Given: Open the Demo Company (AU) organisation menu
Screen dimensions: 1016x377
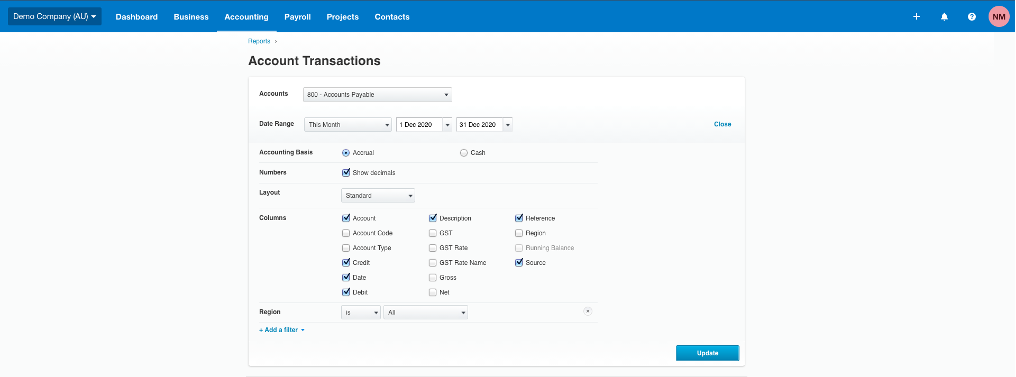Looking at the screenshot, I should pos(54,16).
